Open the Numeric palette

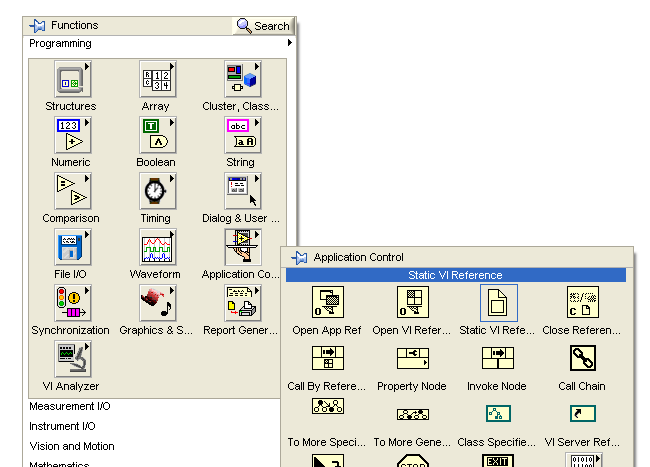(73, 135)
